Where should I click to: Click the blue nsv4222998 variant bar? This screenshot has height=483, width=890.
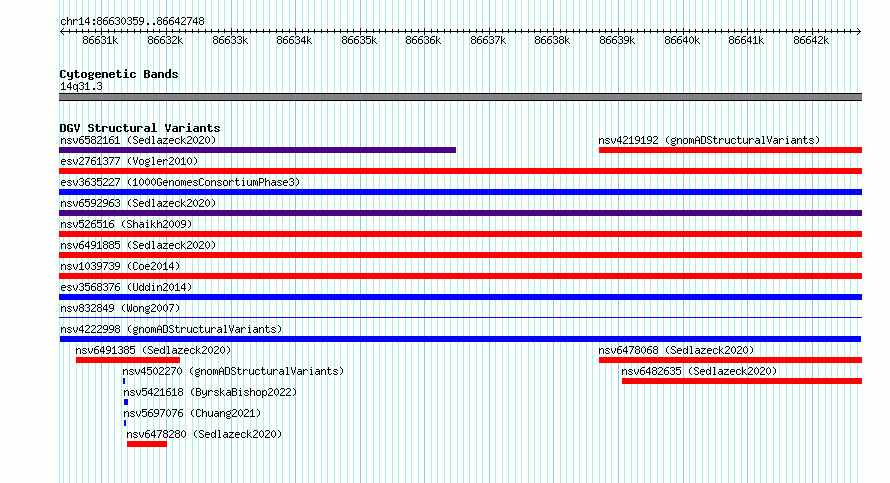point(460,339)
